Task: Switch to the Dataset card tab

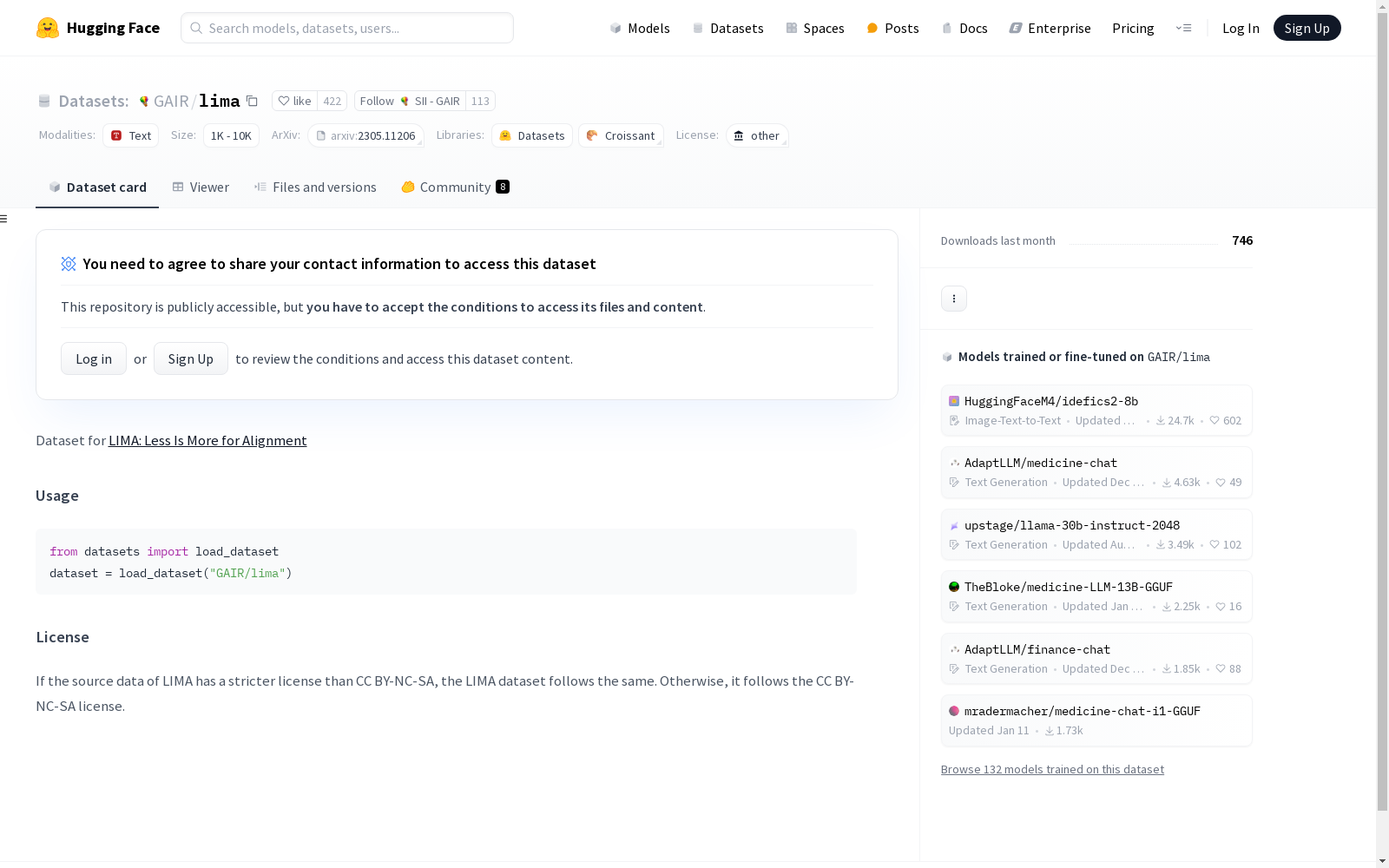Action: 97,187
